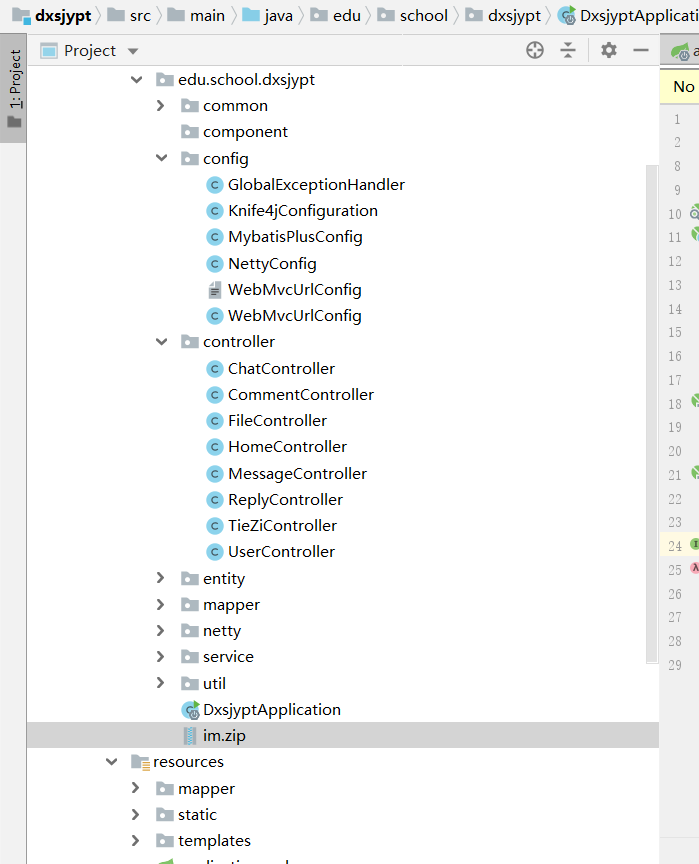Open Project view type dropdown
Viewport: 699px width, 864px height.
(x=133, y=51)
